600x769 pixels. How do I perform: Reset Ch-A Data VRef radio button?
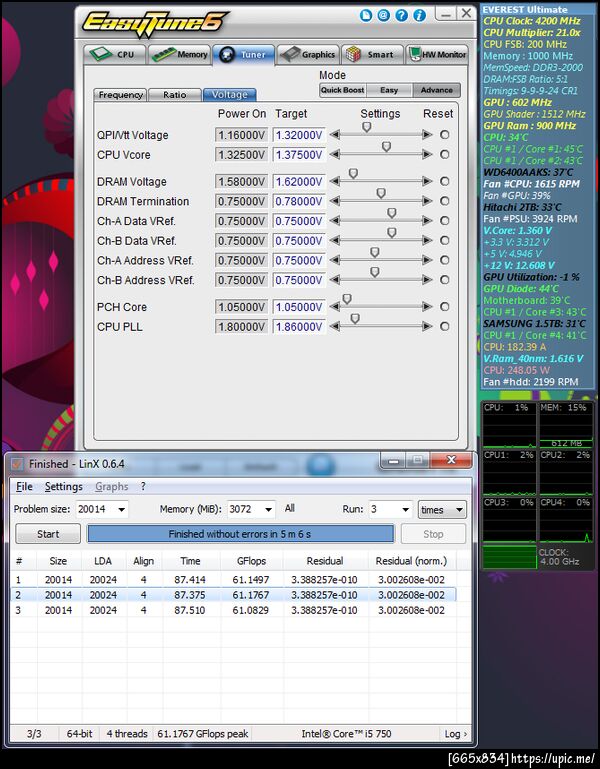click(444, 221)
